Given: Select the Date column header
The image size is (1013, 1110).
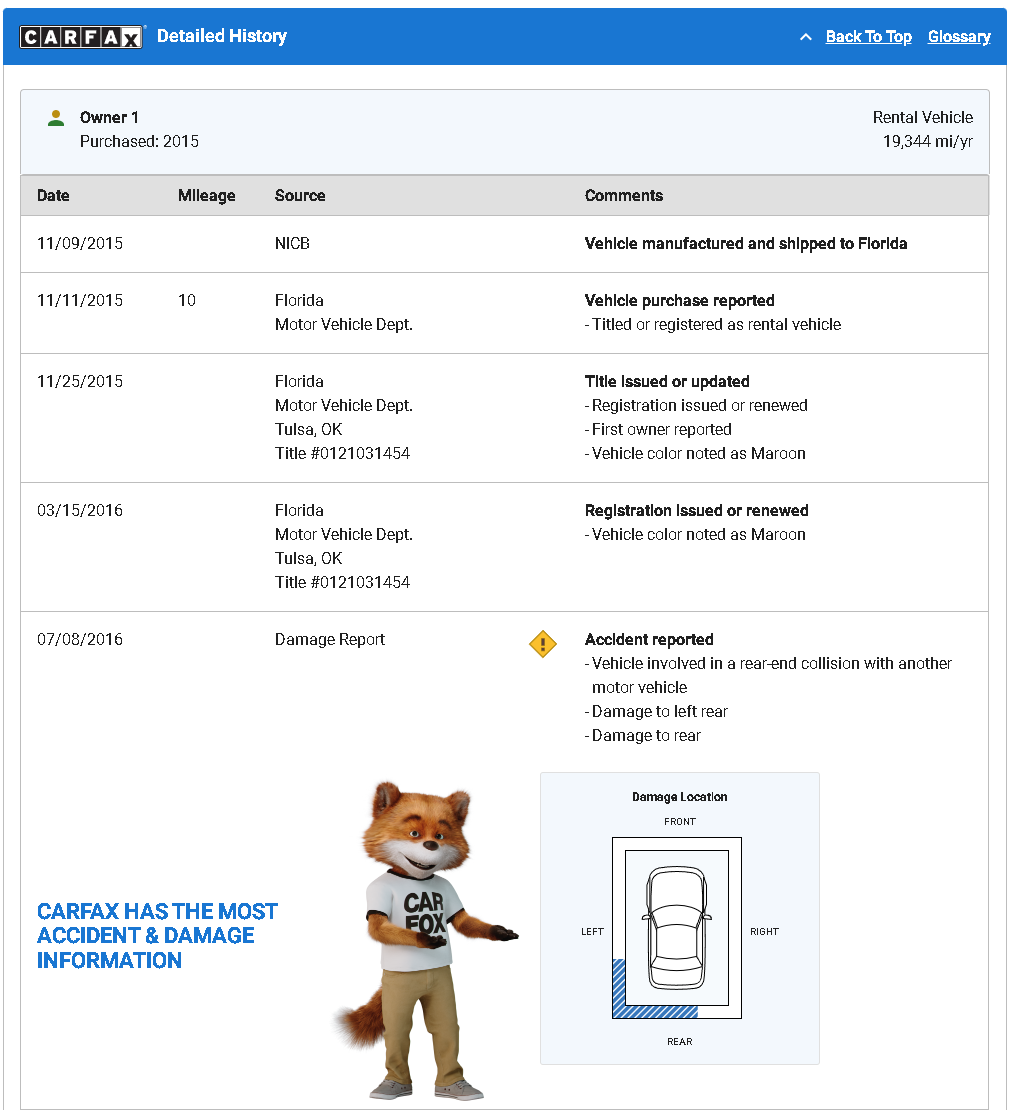Looking at the screenshot, I should 53,195.
